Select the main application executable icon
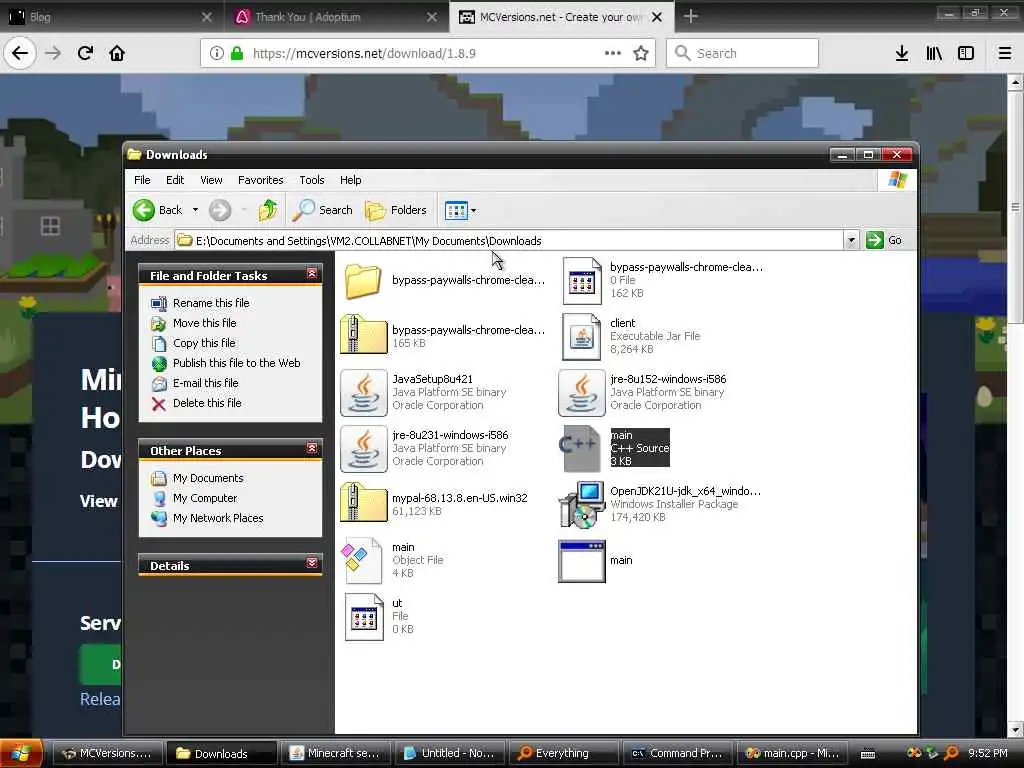 click(x=582, y=561)
